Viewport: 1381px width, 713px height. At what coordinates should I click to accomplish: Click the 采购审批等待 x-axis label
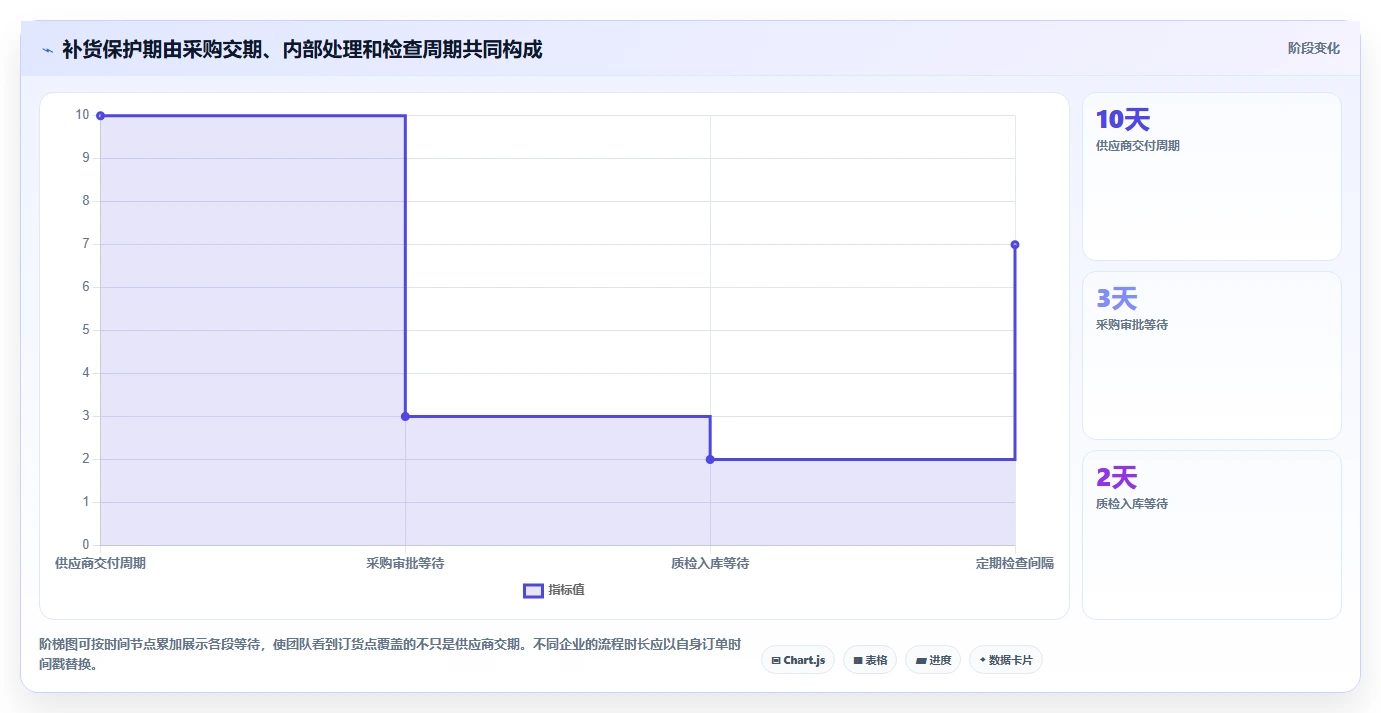tap(405, 563)
